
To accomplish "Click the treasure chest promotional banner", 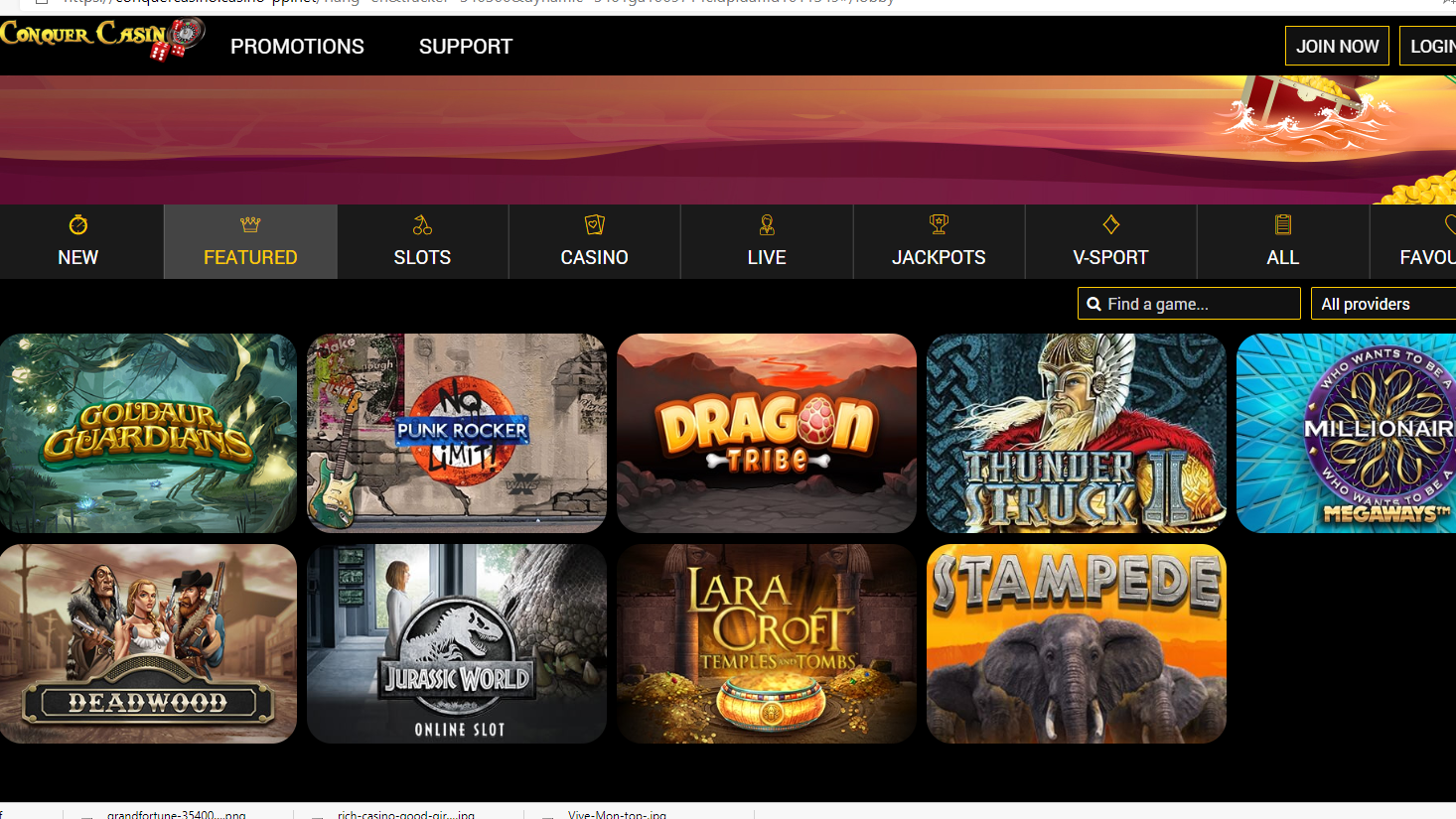I will pos(728,140).
